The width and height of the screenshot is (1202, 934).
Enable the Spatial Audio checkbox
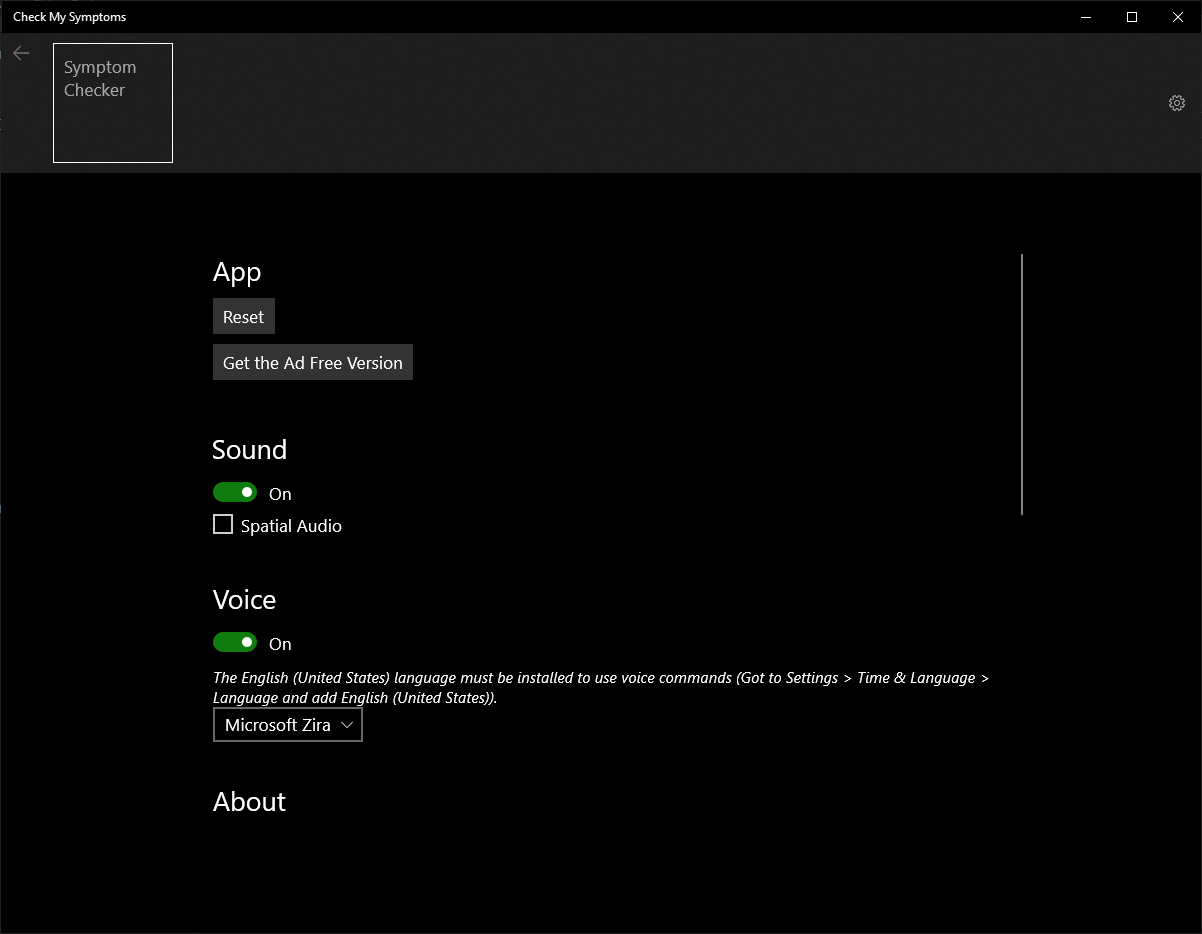[x=223, y=525]
